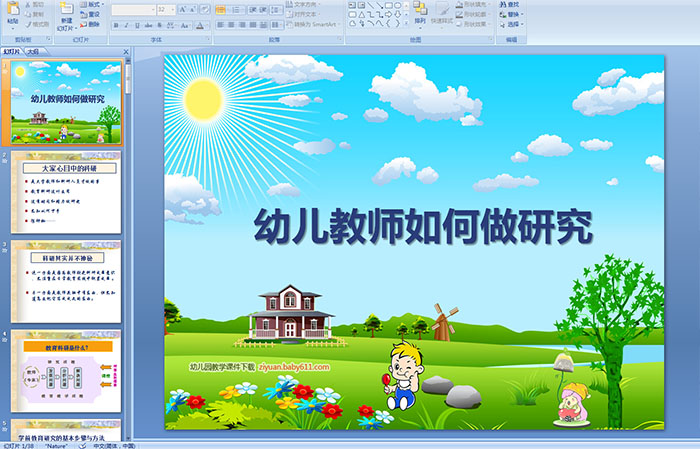Image resolution: width=700 pixels, height=449 pixels.
Task: Select the Triangle shape in shapes gallery
Action: 362,15
